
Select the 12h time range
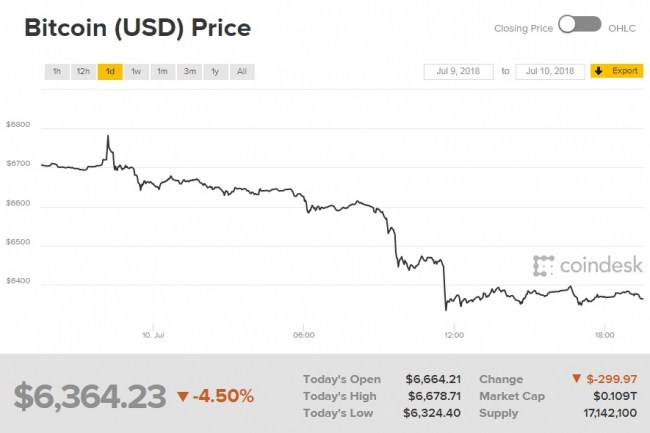click(x=83, y=72)
